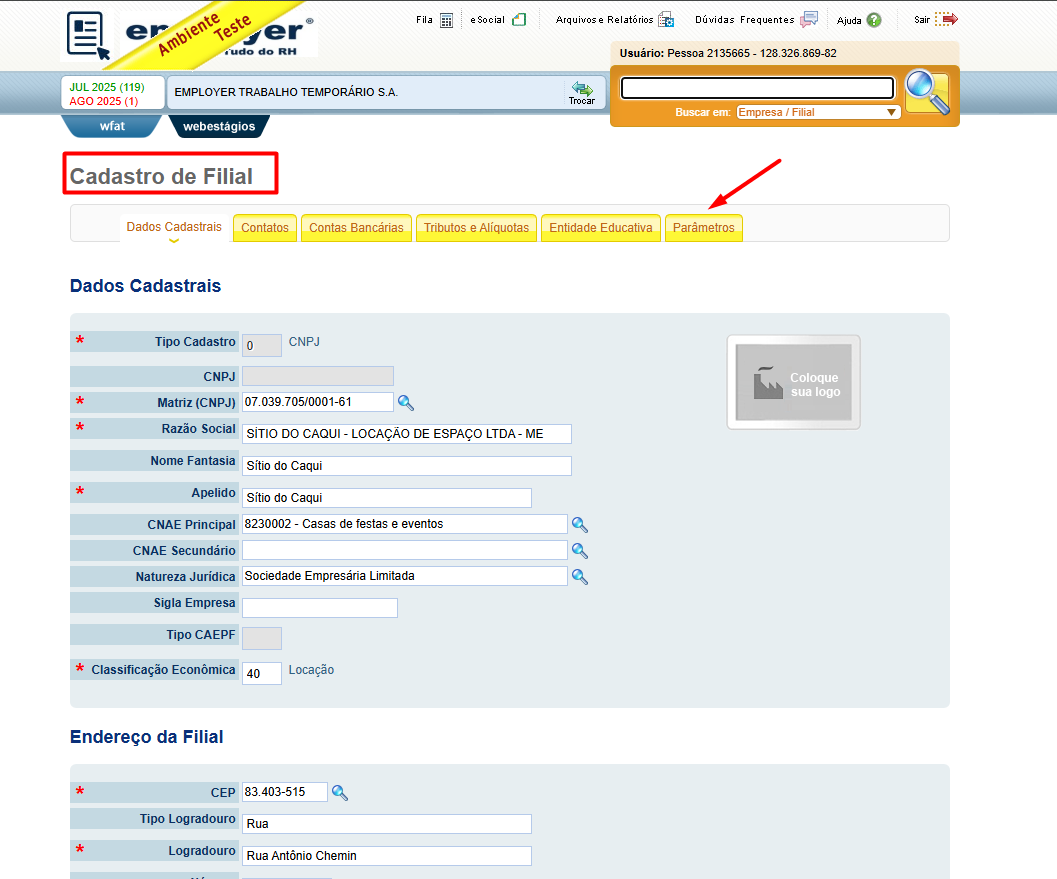Open Dúvidas Frequentes chat icon
Screen dimensions: 1057x879
(809, 20)
